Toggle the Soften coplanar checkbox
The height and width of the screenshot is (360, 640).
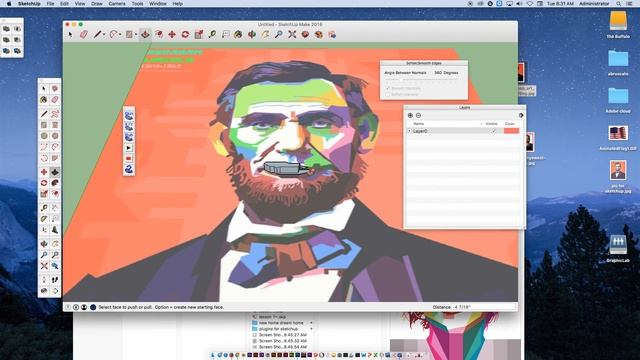pos(388,94)
